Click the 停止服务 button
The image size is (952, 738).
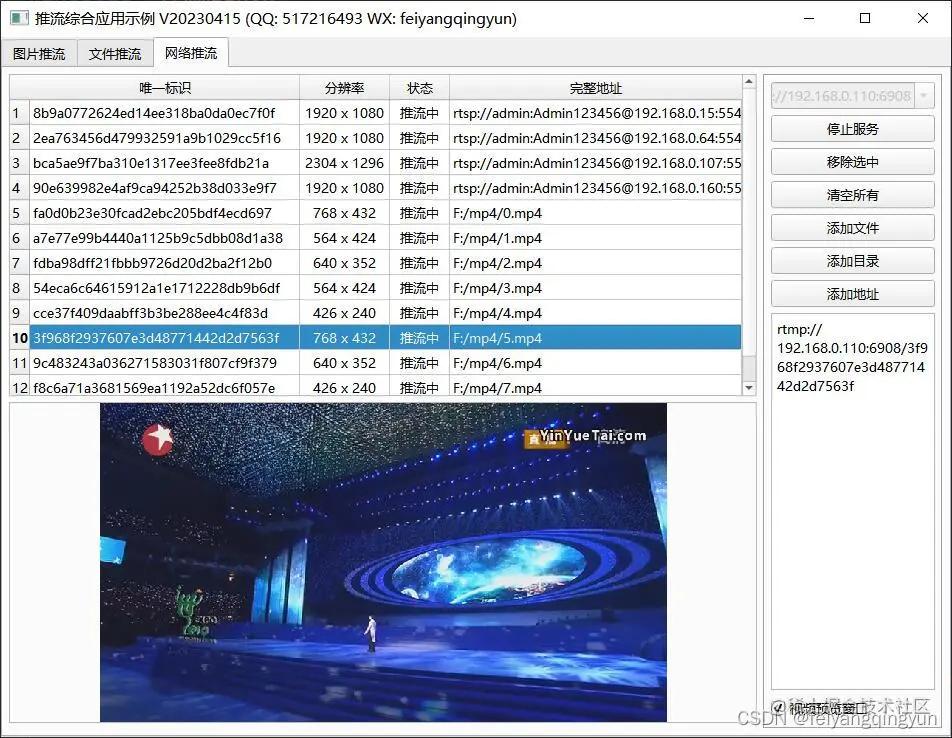pos(852,129)
